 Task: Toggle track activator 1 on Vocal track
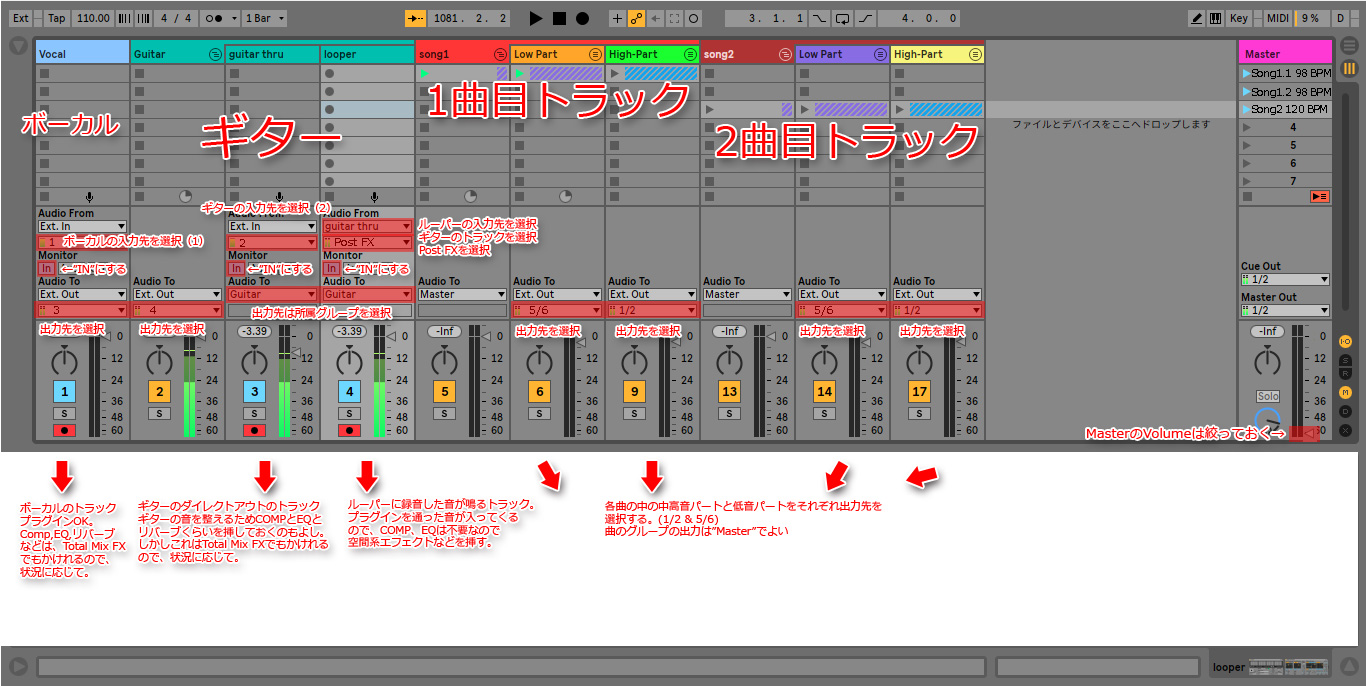pos(64,392)
